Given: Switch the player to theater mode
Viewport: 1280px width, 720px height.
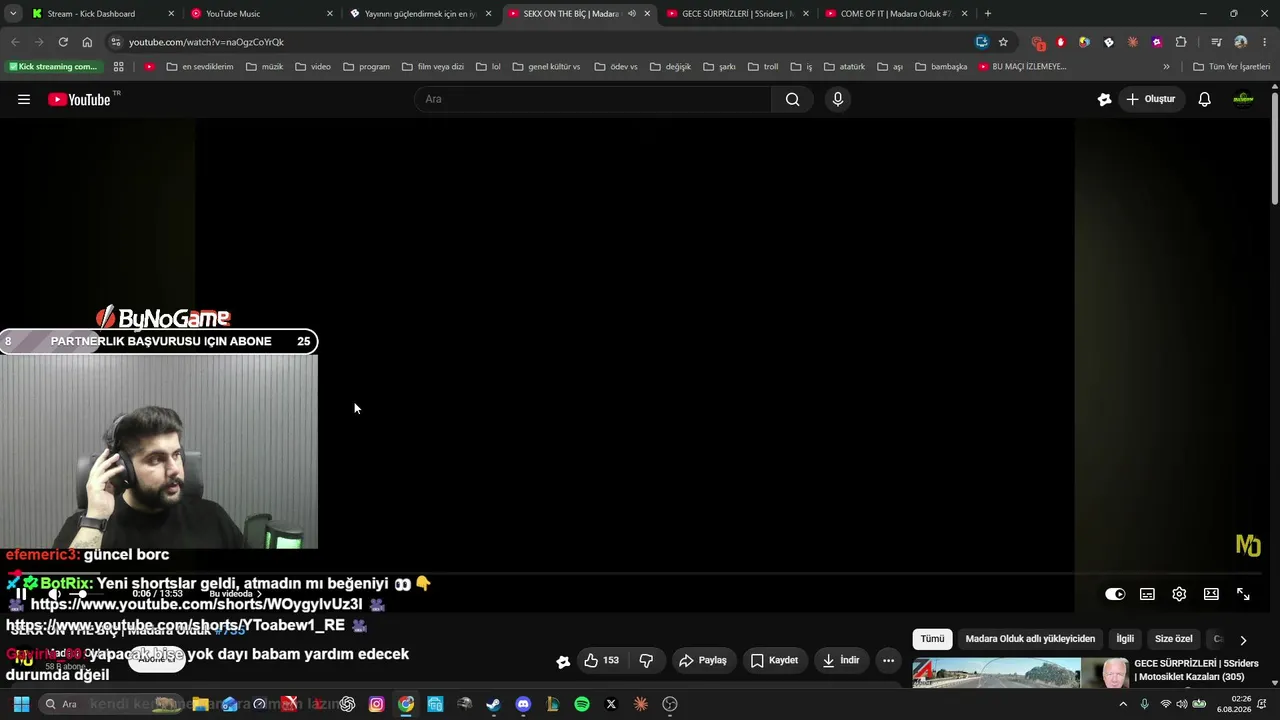Looking at the screenshot, I should [1211, 594].
